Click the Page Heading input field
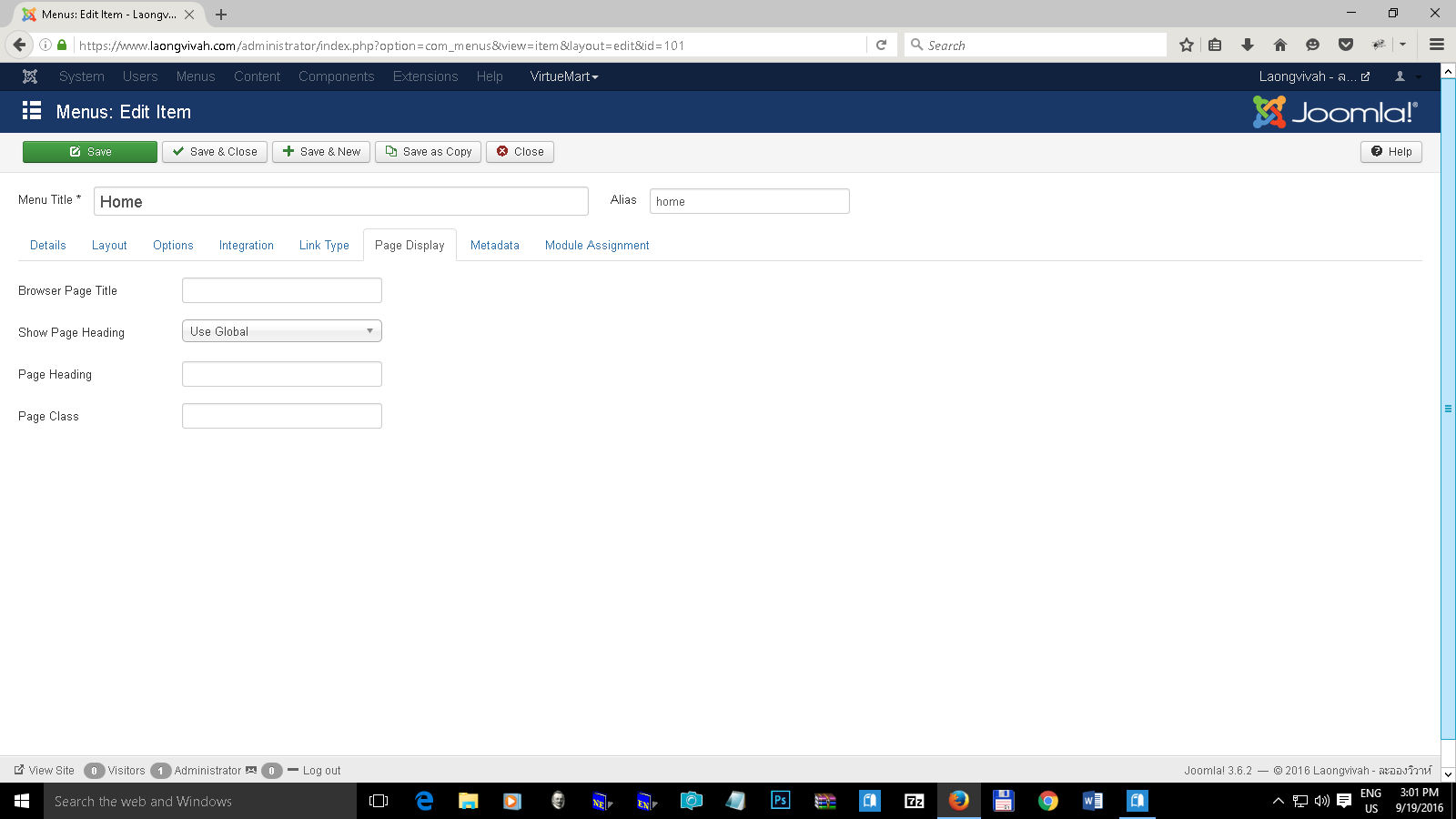The height and width of the screenshot is (819, 1456). pos(282,374)
